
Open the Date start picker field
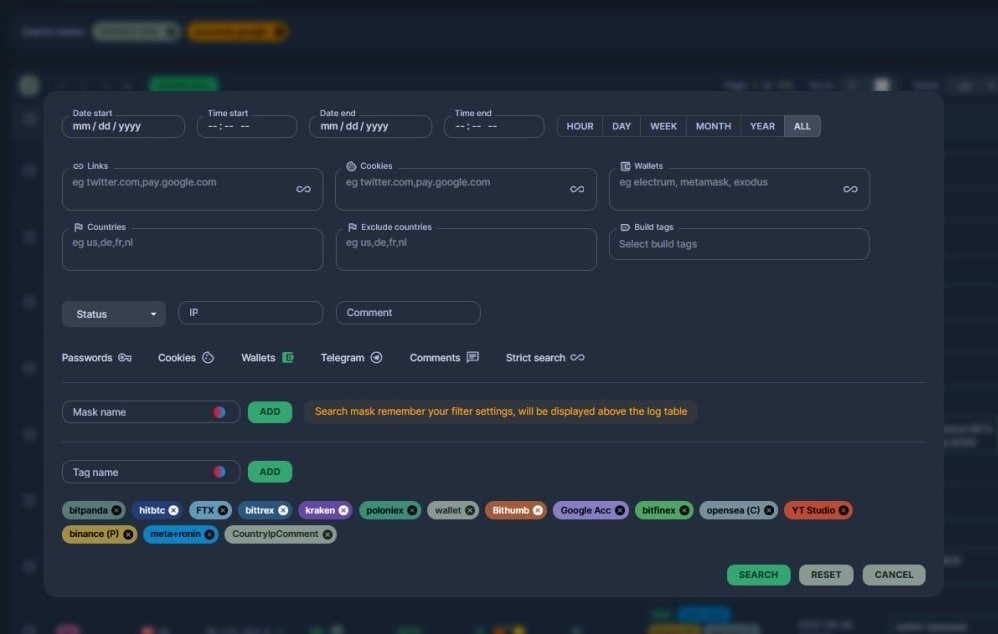click(123, 127)
